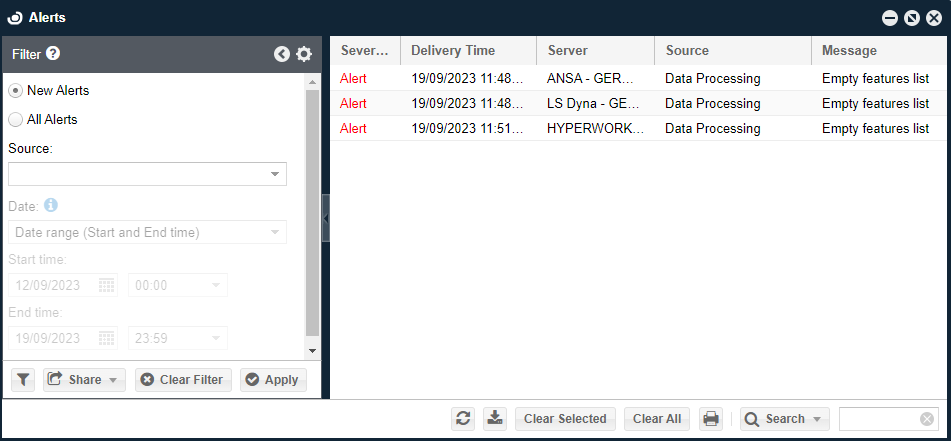This screenshot has height=441, width=951.
Task: Print the alerts list
Action: [x=711, y=419]
